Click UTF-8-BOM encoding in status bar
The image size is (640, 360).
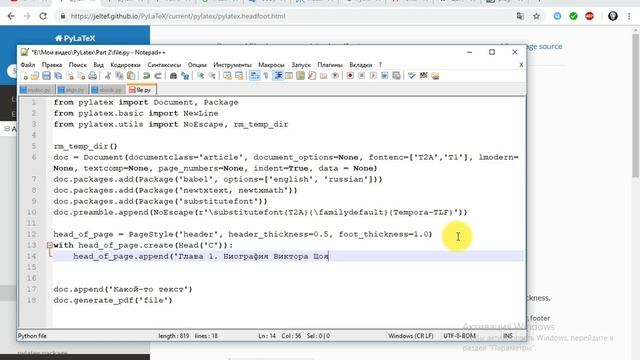pyautogui.click(x=459, y=336)
